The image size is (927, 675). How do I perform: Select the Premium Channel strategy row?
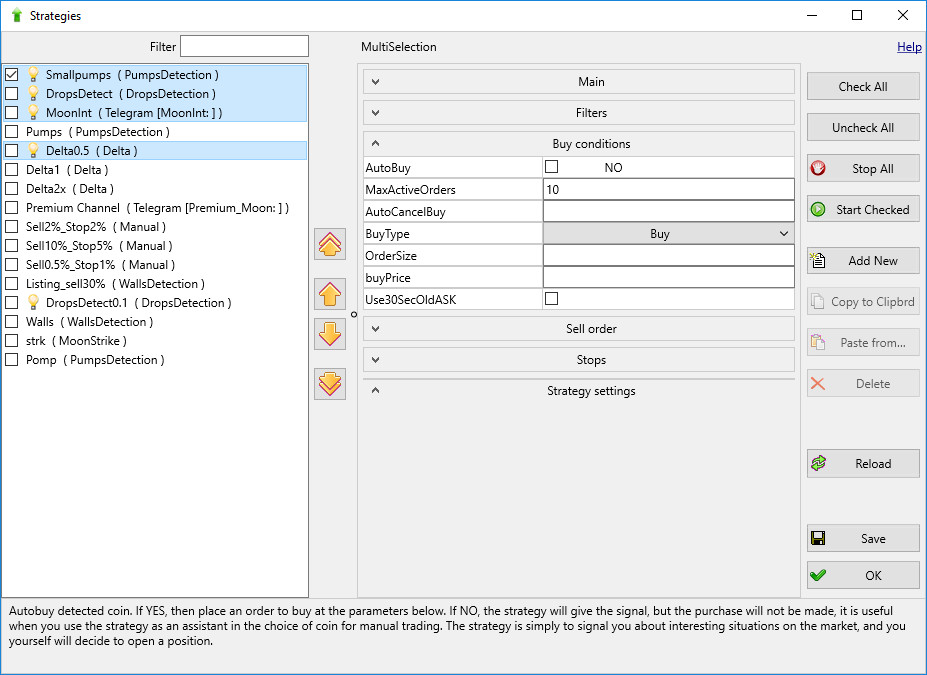(155, 207)
